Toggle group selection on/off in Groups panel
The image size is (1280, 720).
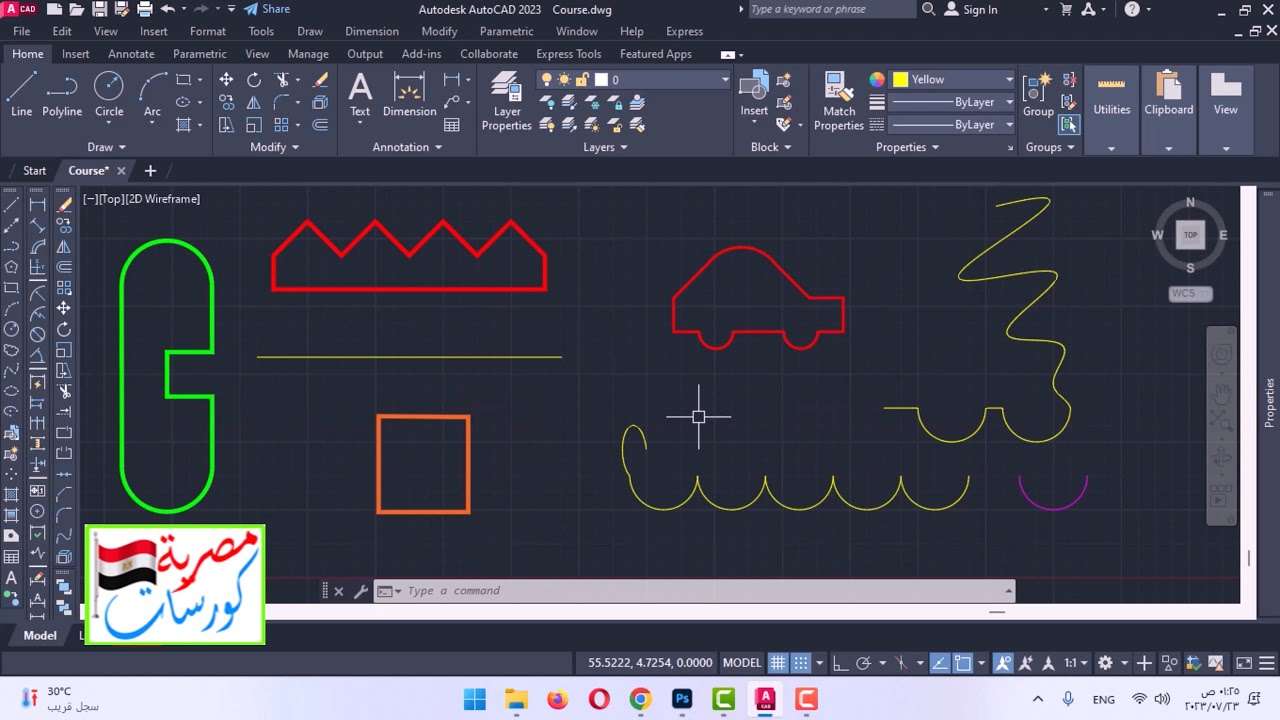pyautogui.click(x=1069, y=125)
